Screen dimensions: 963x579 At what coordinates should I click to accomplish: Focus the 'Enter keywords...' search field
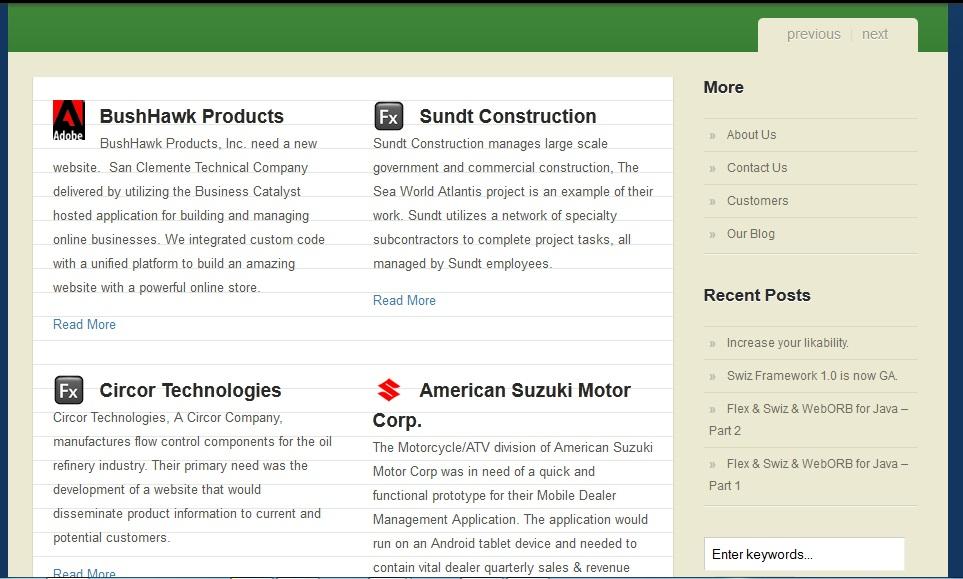(x=804, y=554)
